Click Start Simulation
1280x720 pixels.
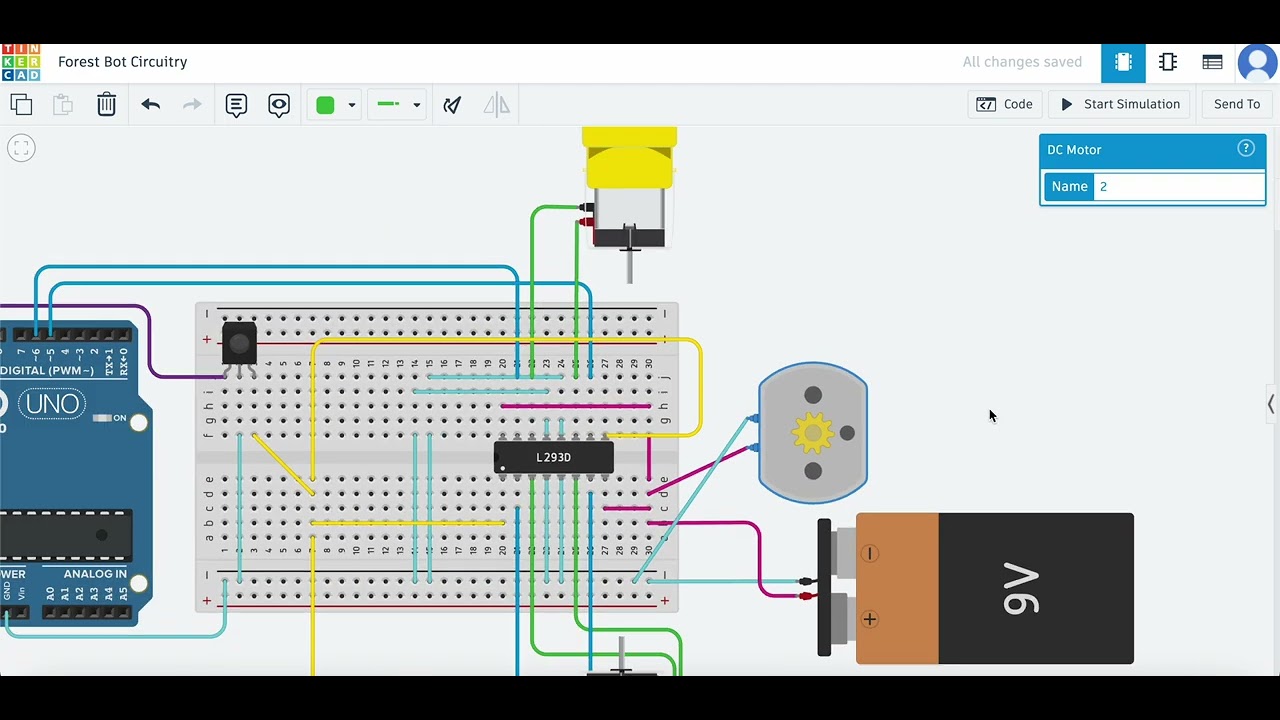(1120, 104)
